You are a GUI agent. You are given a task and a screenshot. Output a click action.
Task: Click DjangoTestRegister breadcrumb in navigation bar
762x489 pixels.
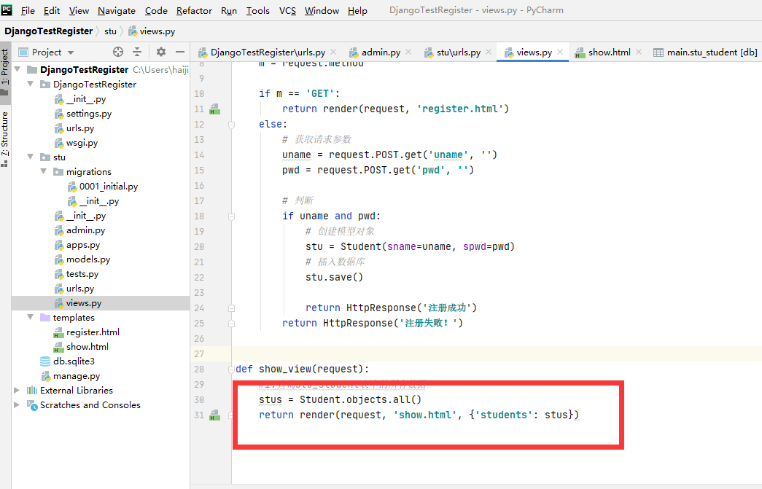point(49,31)
